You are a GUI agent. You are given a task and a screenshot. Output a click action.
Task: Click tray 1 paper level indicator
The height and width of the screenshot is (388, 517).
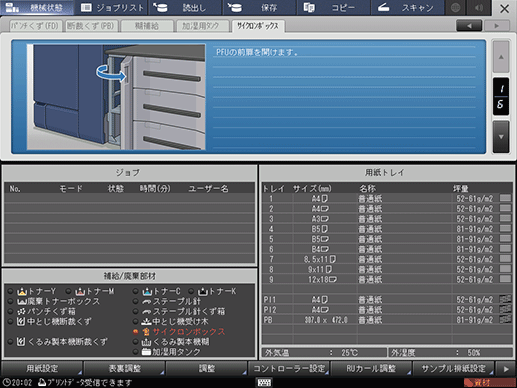click(505, 198)
